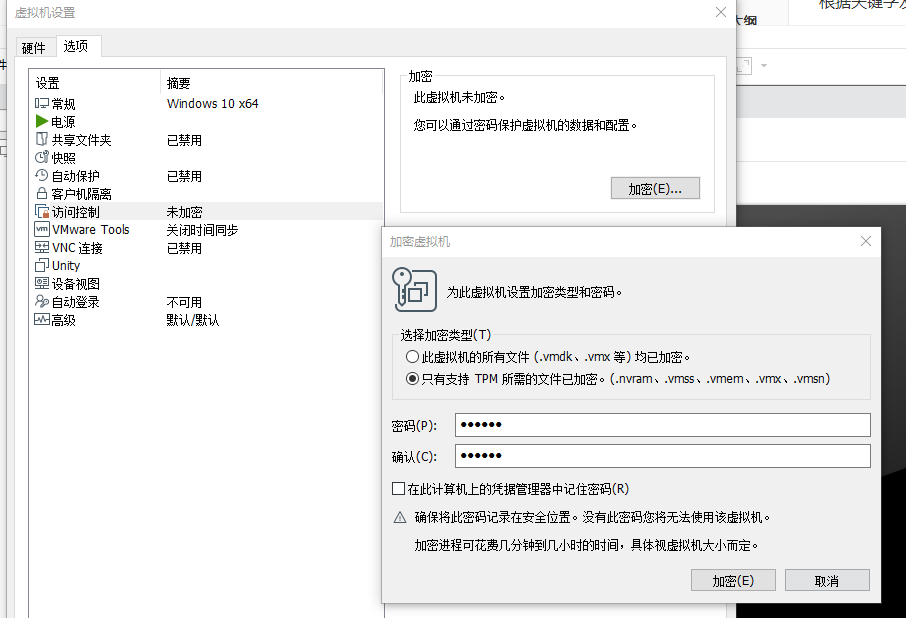Click the 加密(E)... button in settings
Image resolution: width=906 pixels, height=618 pixels.
[655, 188]
